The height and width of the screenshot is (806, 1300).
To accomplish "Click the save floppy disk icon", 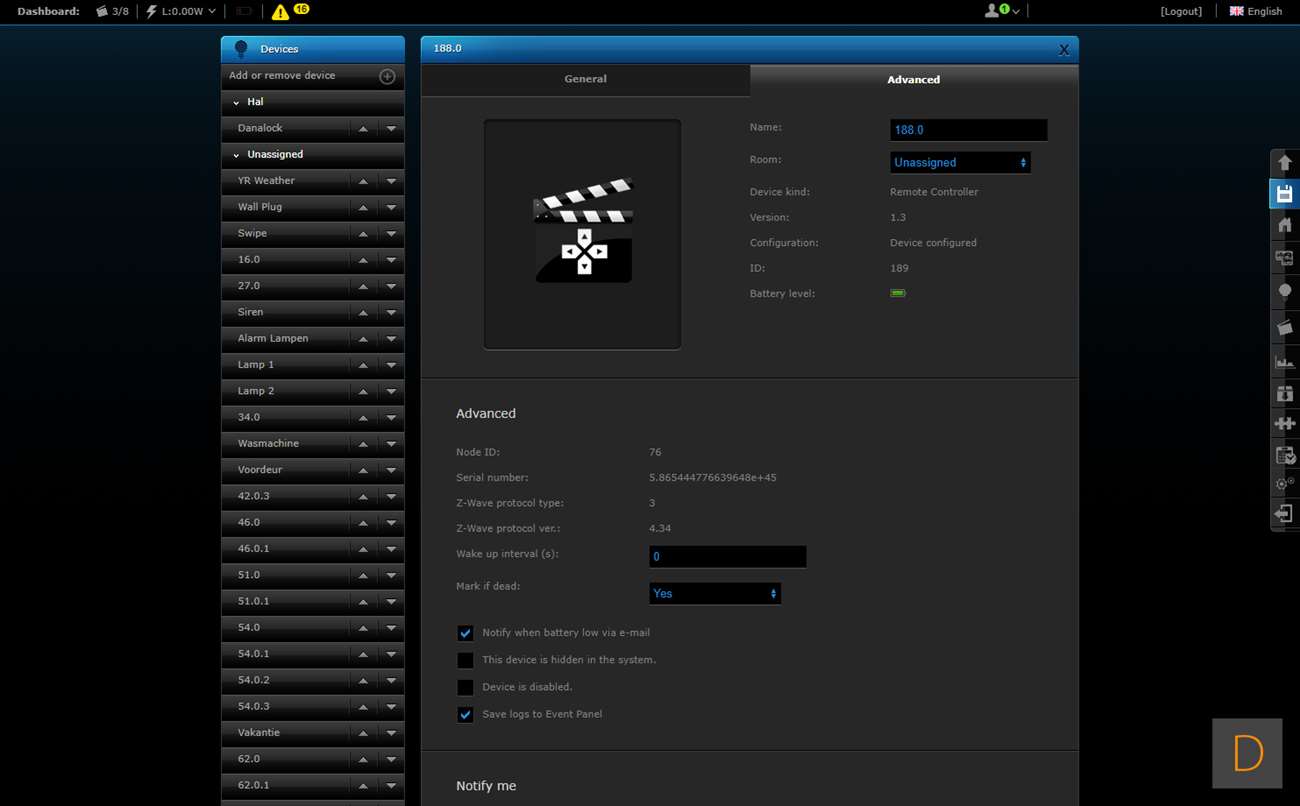I will point(1285,194).
